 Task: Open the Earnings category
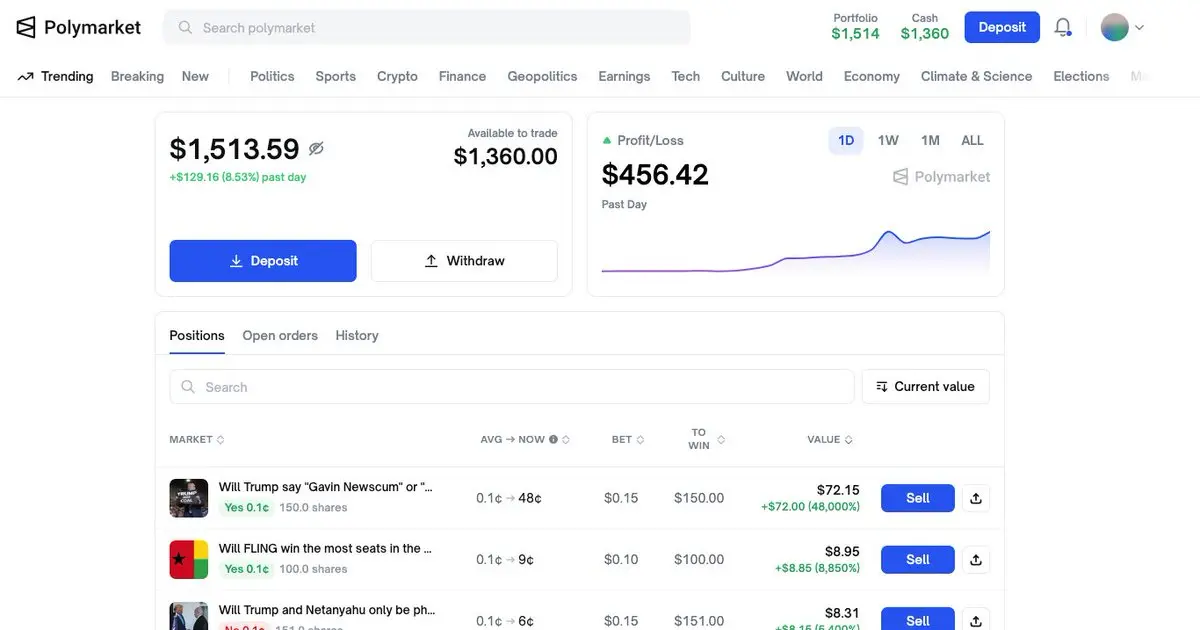point(624,76)
